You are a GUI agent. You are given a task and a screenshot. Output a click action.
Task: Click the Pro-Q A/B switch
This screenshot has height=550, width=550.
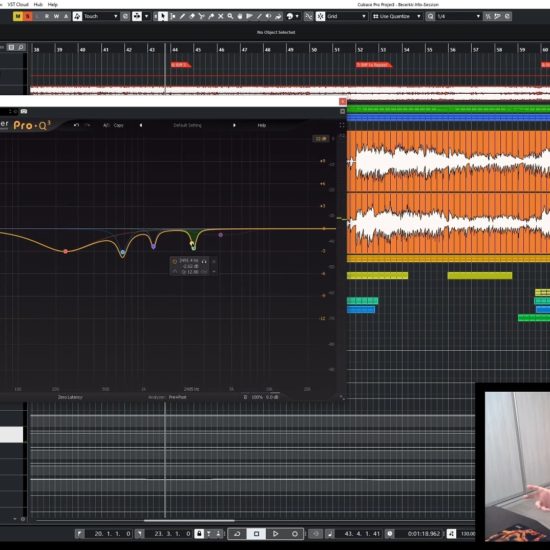click(106, 125)
